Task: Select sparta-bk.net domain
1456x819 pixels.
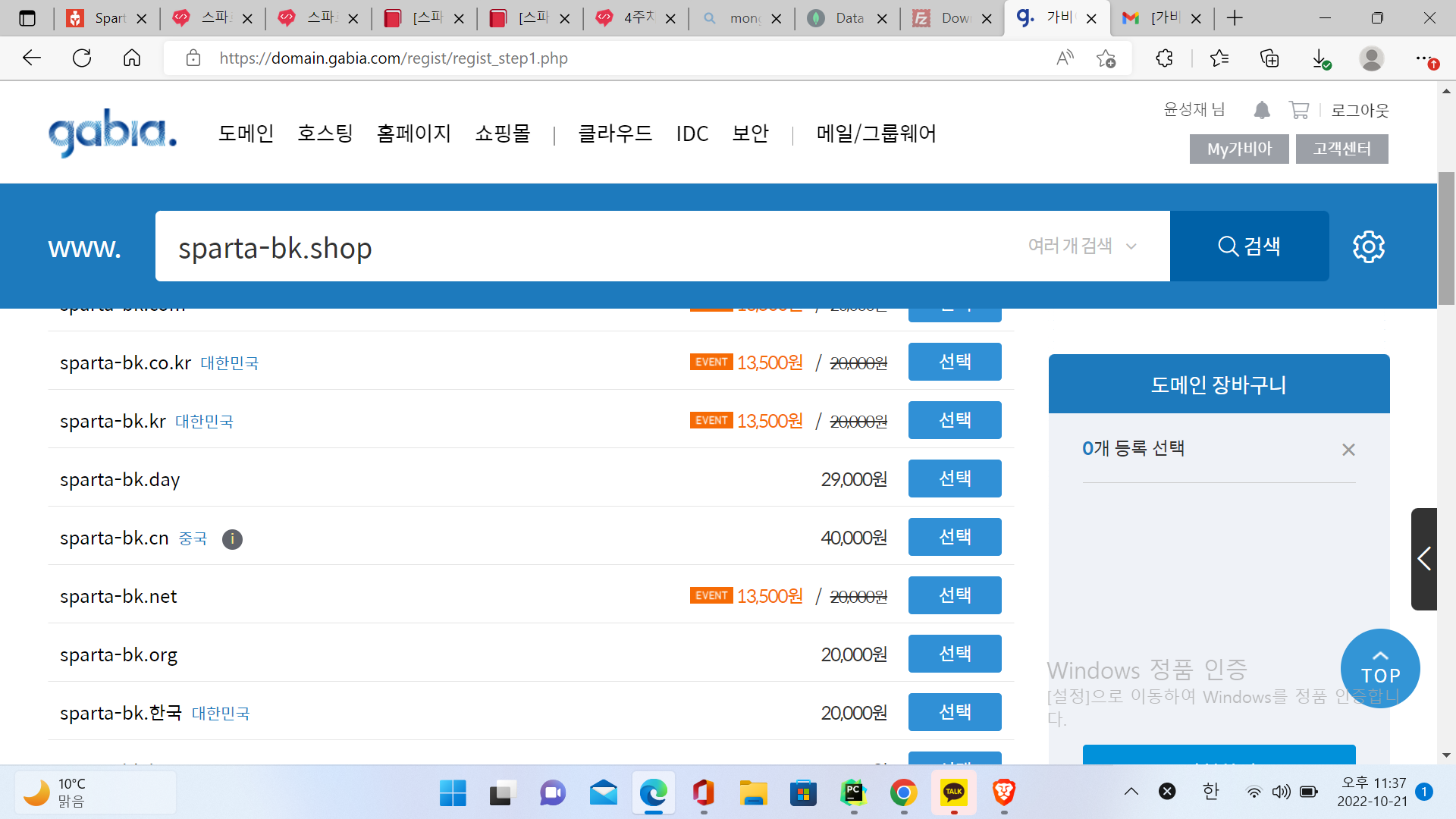Action: pos(955,595)
